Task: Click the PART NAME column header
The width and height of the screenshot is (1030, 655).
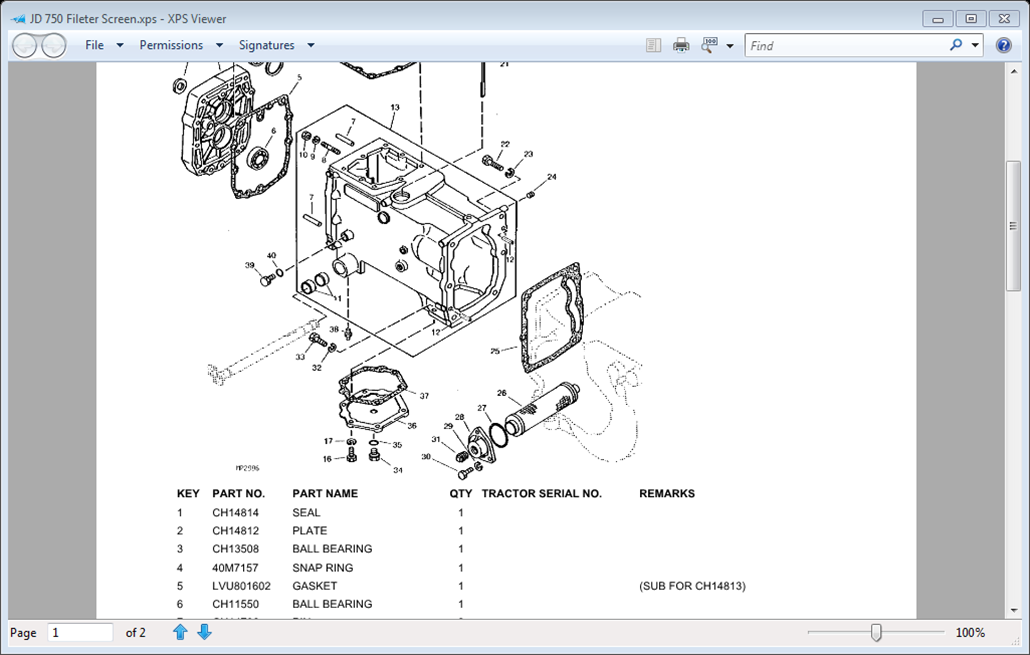Action: point(325,493)
